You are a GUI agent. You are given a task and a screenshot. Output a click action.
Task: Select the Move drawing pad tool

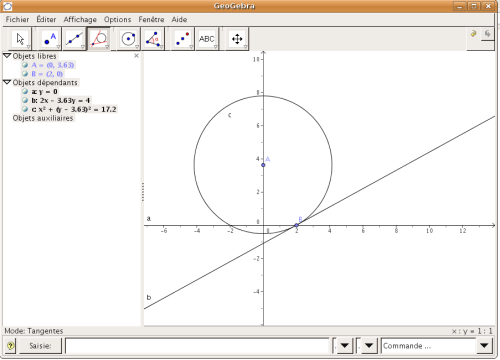tap(237, 39)
